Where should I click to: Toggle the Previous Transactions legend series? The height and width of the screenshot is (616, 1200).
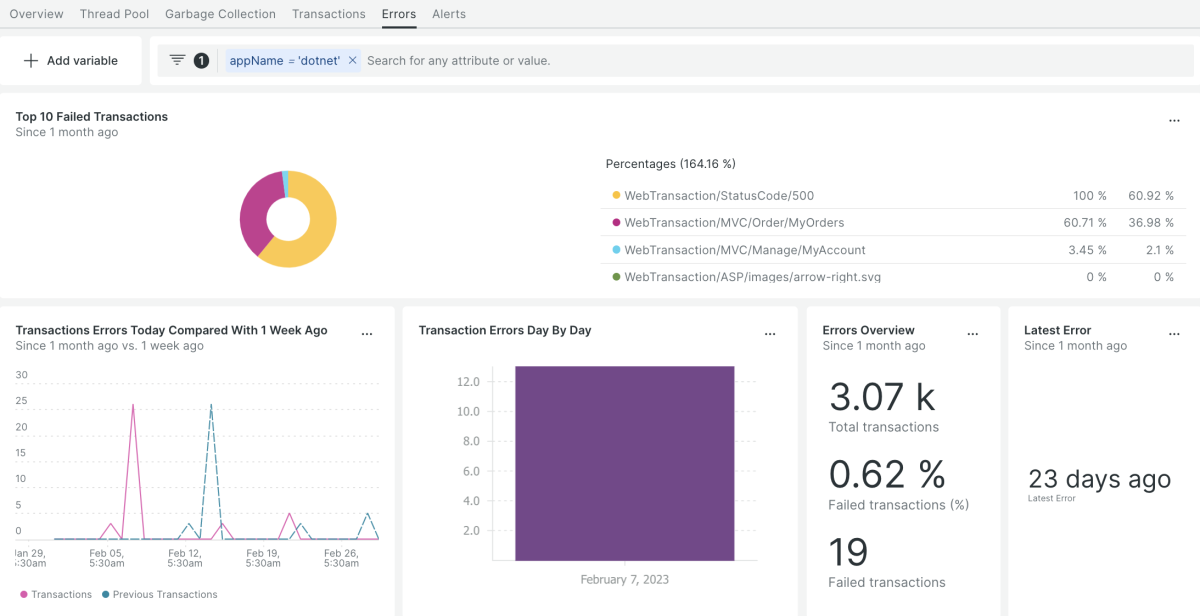[160, 594]
